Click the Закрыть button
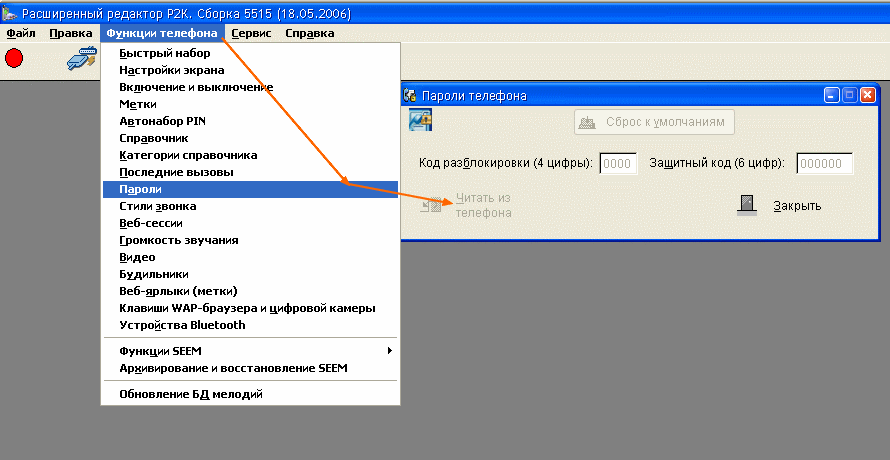Image resolution: width=890 pixels, height=460 pixels. [x=779, y=206]
